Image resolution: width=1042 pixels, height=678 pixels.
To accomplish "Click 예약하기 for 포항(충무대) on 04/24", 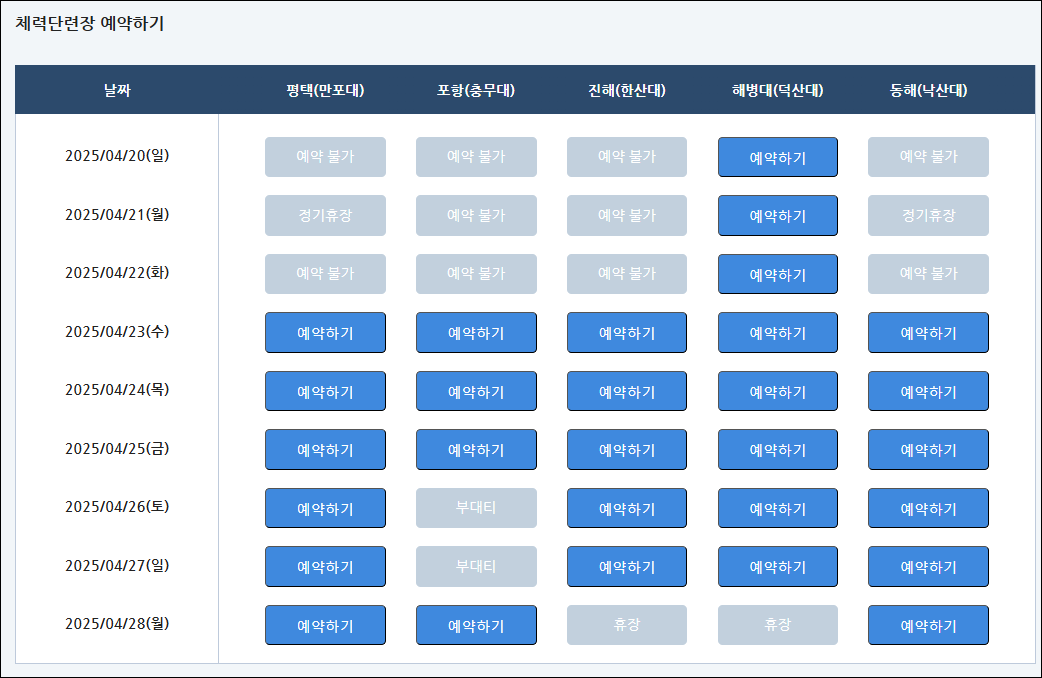I will pos(476,391).
